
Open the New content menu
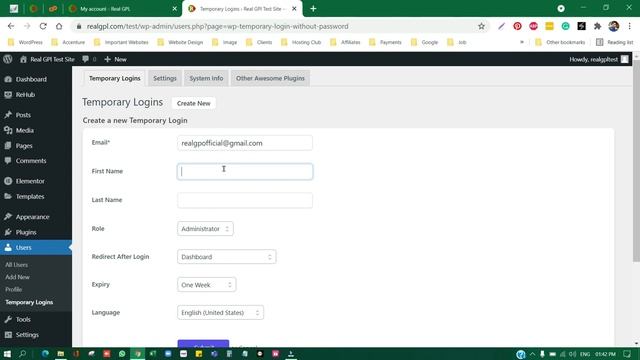(116, 59)
